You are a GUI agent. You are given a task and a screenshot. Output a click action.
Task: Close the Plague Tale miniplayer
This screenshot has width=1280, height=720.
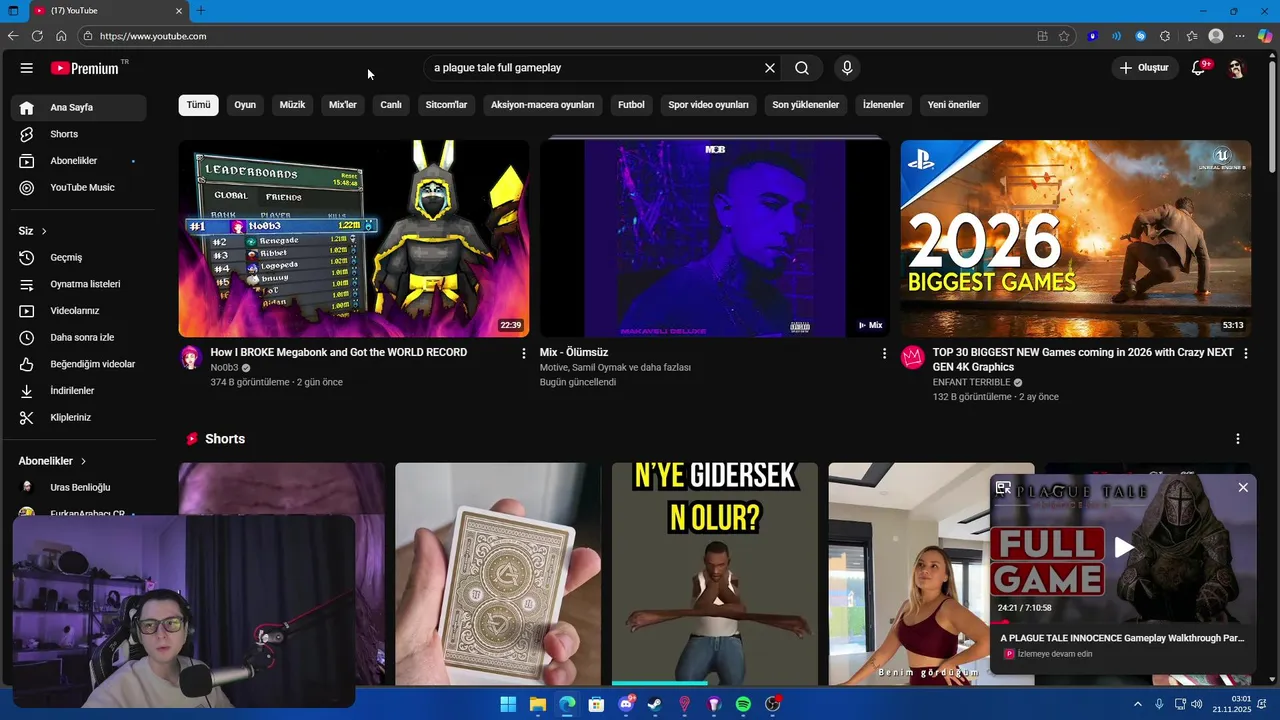pos(1243,487)
